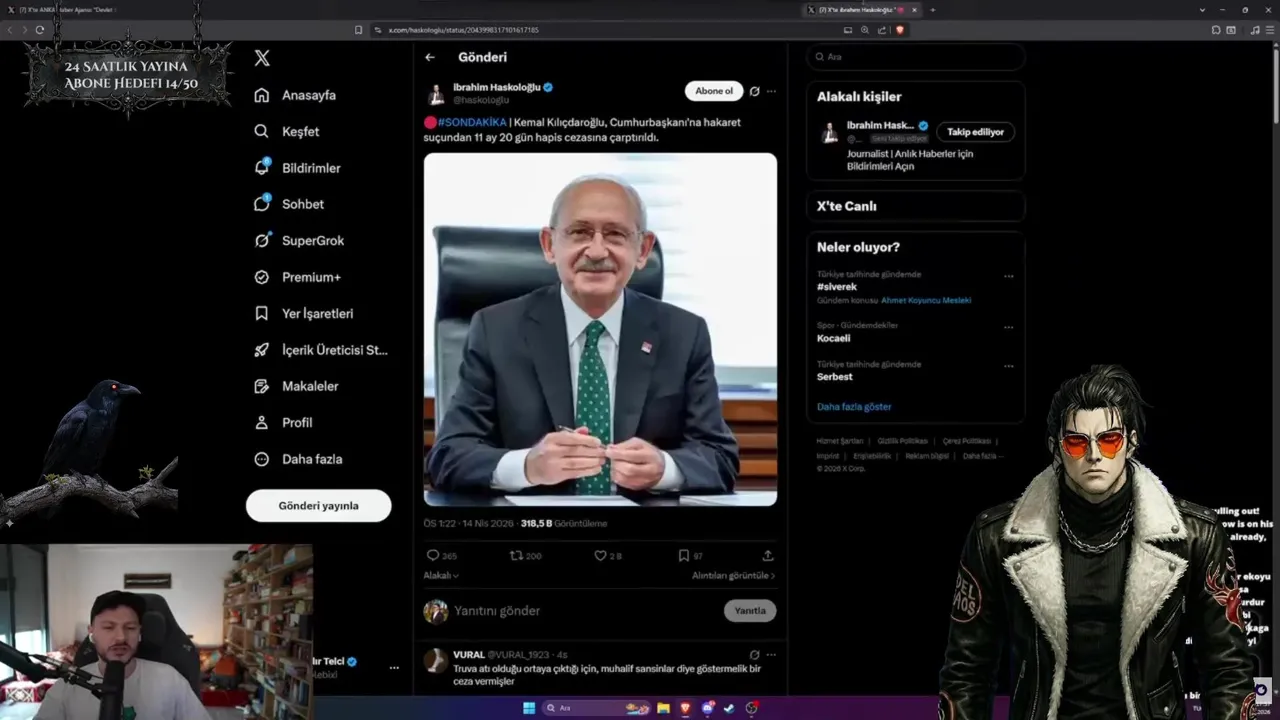Click browser reload icon
The image size is (1280, 720).
40,30
